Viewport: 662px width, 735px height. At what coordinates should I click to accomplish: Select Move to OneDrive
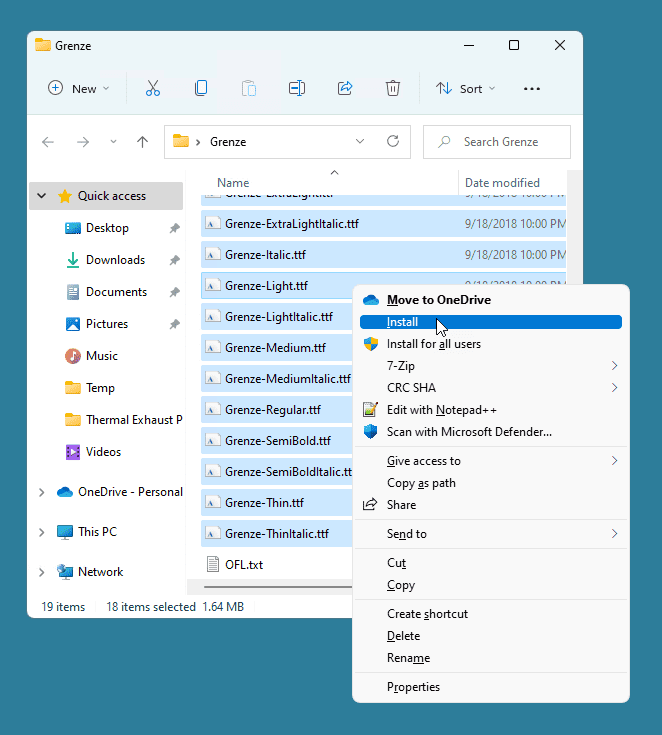(490, 300)
